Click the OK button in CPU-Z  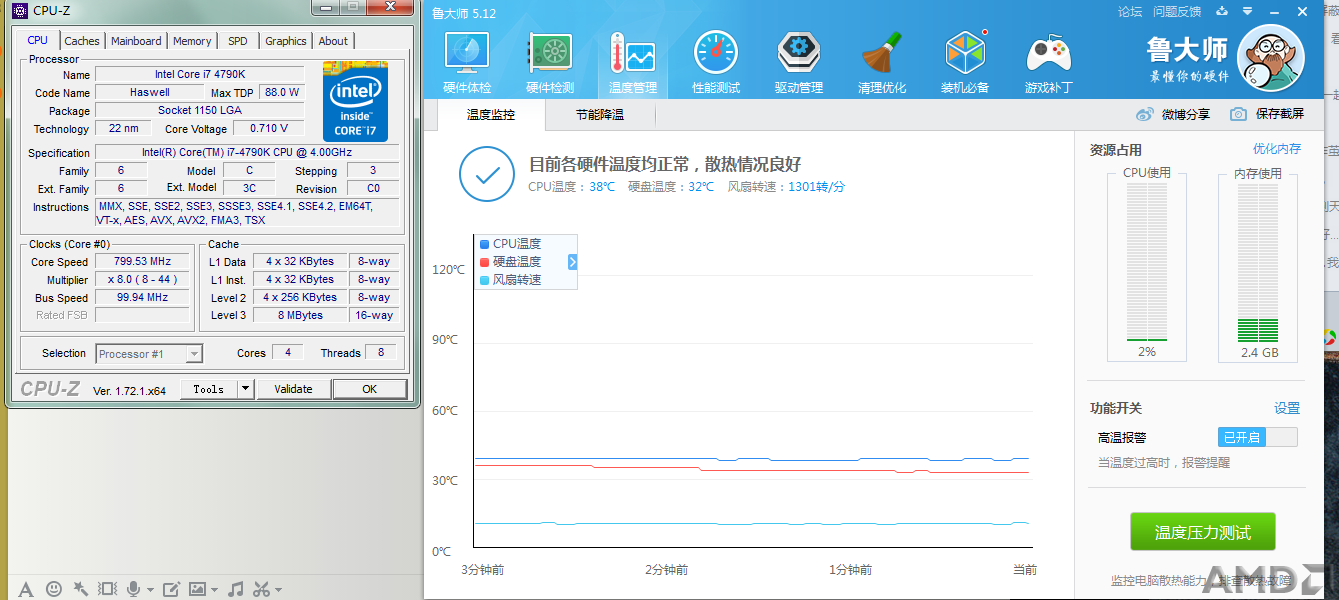tap(370, 389)
